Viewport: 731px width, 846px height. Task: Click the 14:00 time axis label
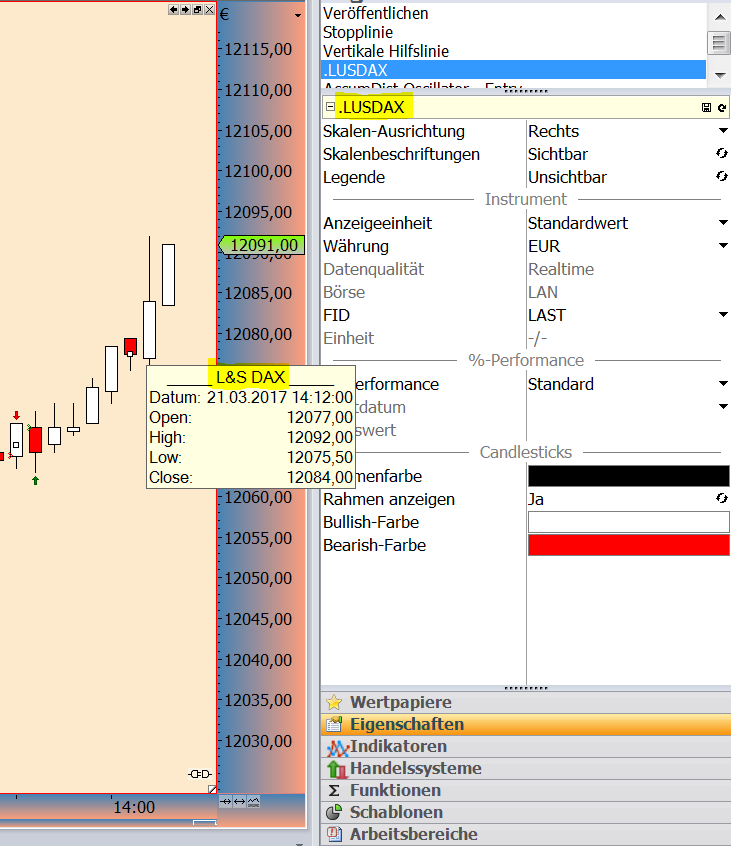click(134, 807)
